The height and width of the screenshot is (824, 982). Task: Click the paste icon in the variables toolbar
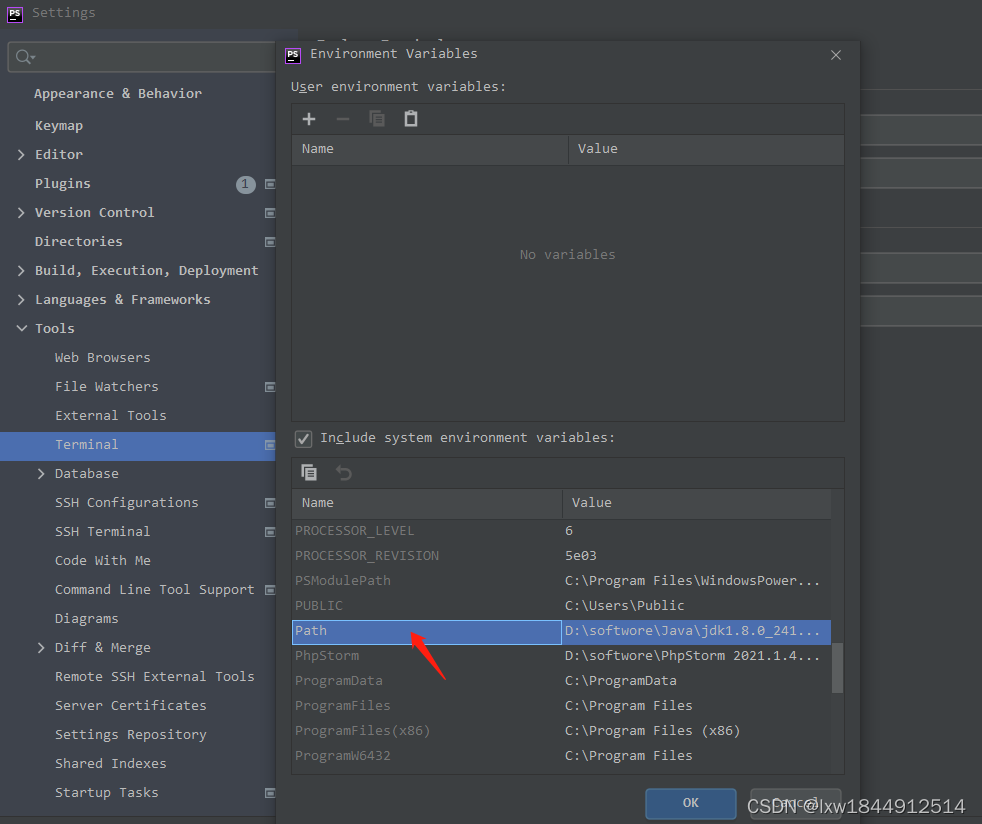pyautogui.click(x=411, y=118)
